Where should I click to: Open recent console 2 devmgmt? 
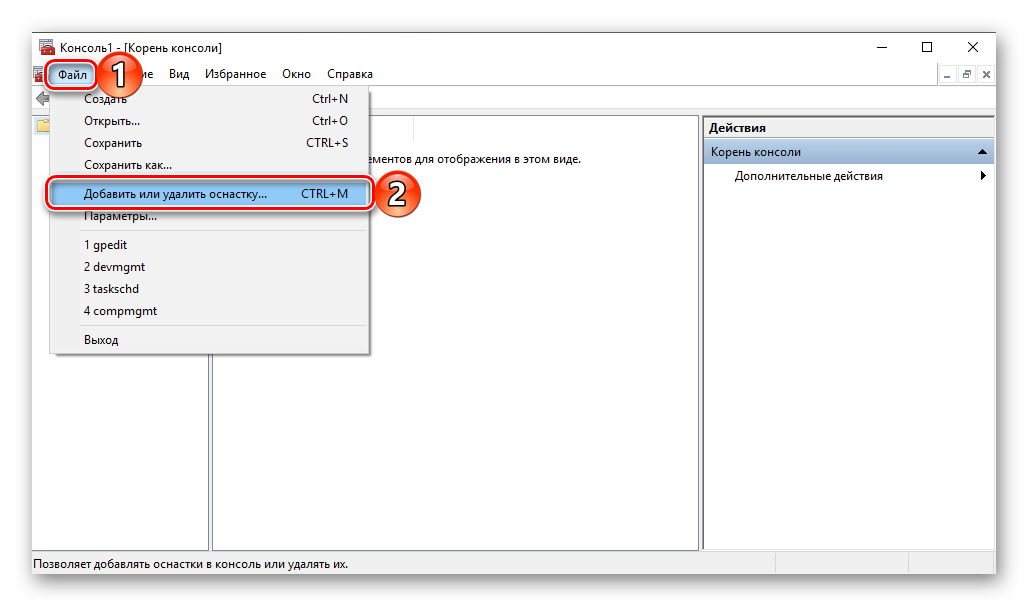(x=114, y=267)
